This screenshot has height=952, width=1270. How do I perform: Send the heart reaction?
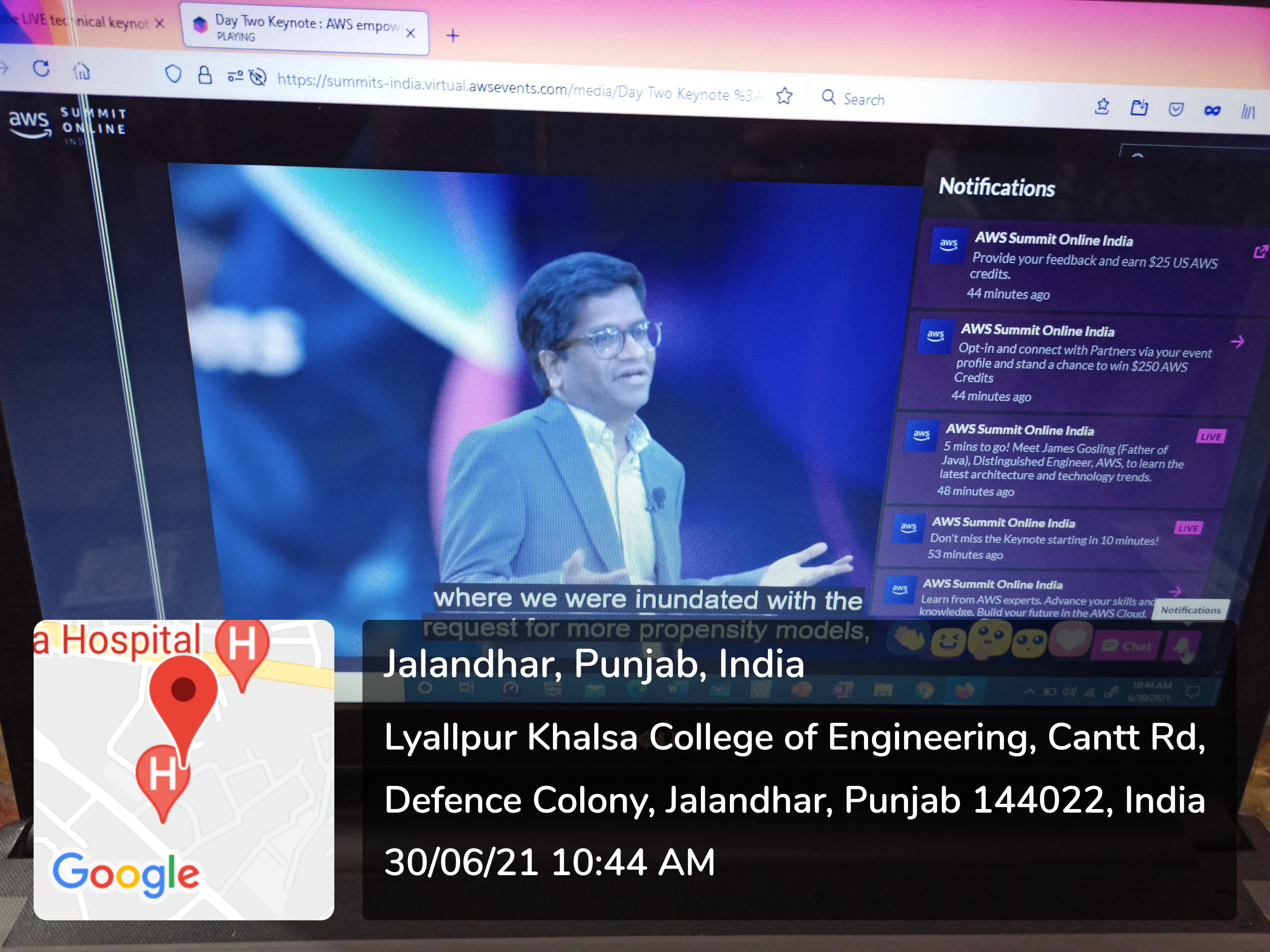click(x=1071, y=639)
